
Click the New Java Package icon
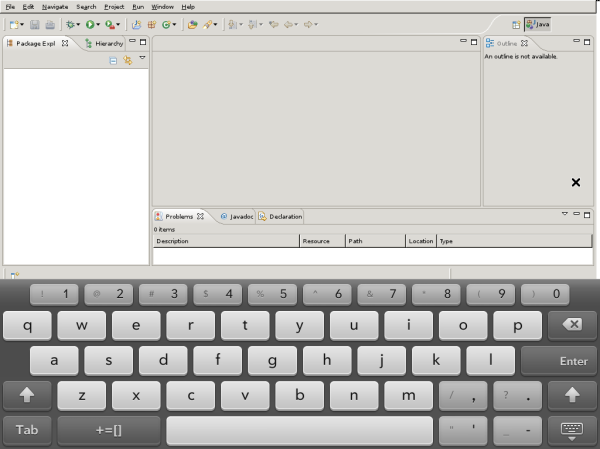(152, 25)
